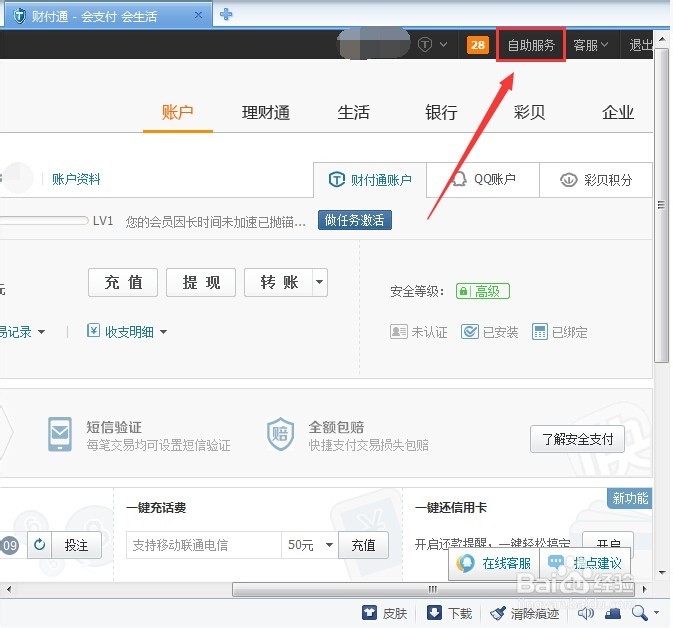
Task: Click the 皮肤 skin icon in status bar
Action: (369, 613)
